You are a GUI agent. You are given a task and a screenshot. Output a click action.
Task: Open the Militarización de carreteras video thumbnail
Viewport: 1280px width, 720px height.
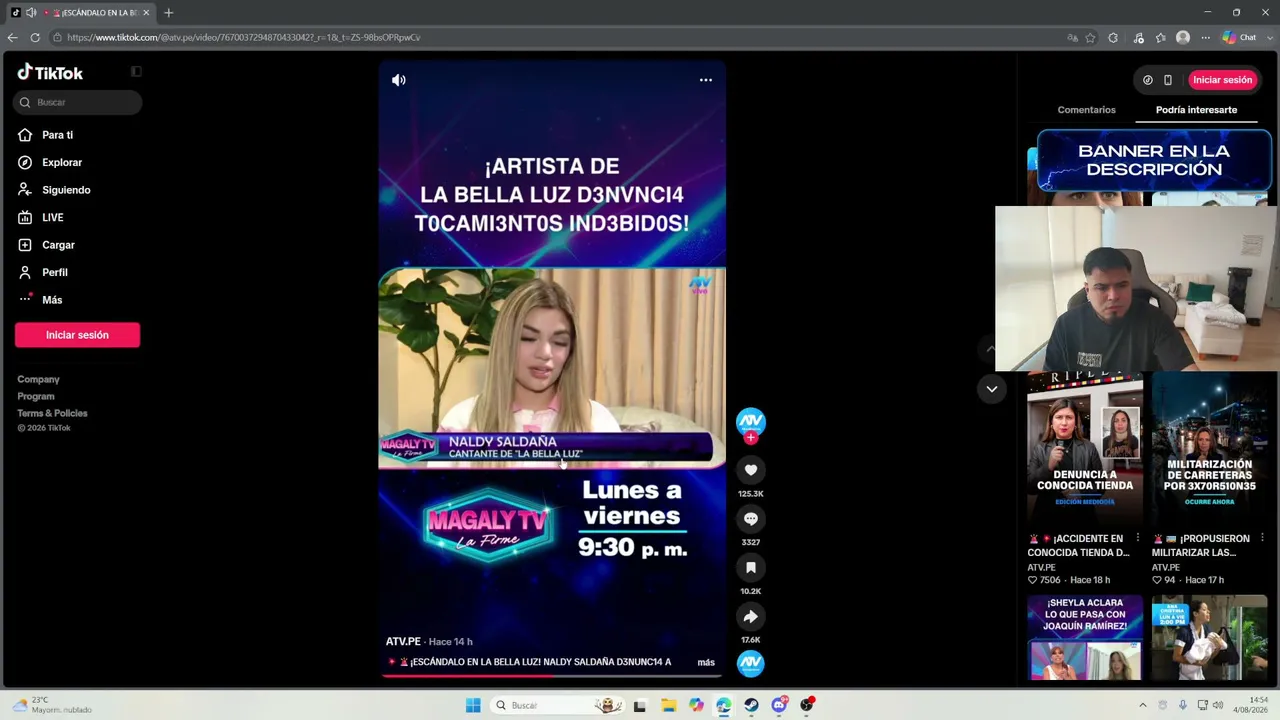1209,449
